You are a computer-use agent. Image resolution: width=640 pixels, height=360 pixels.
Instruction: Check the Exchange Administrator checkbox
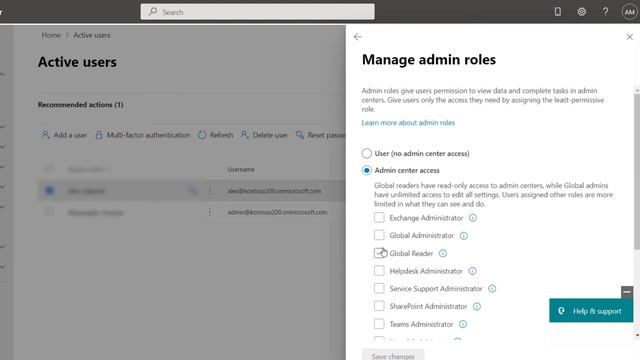(x=379, y=218)
